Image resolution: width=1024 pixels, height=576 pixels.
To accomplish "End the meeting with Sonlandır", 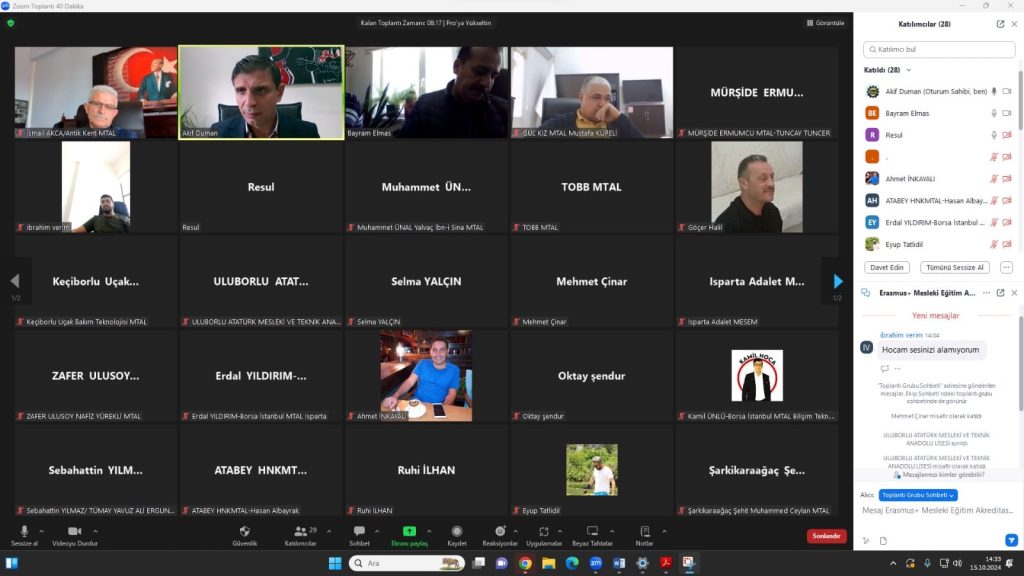I will tap(826, 536).
